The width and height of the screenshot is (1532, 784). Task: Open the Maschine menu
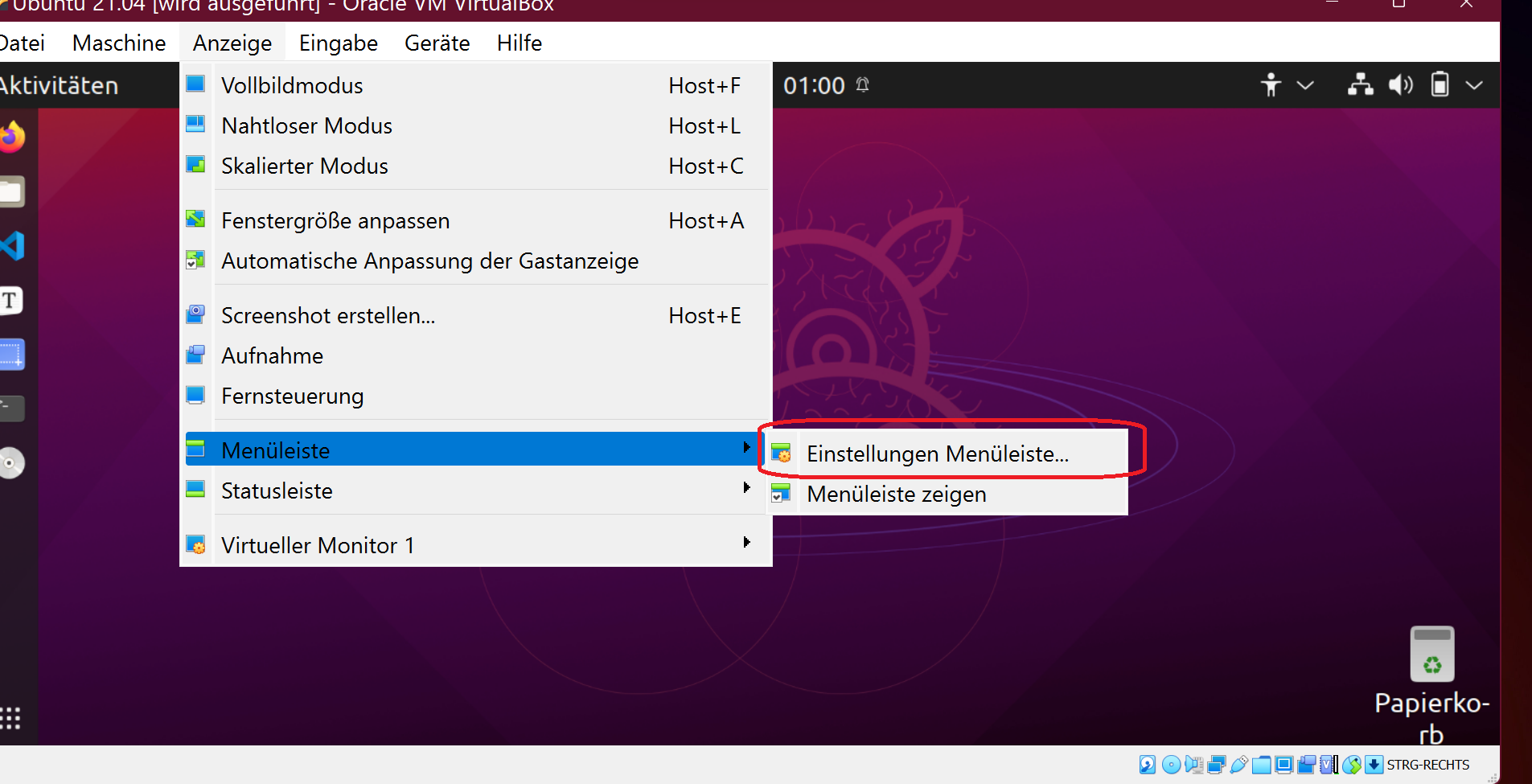pyautogui.click(x=119, y=43)
